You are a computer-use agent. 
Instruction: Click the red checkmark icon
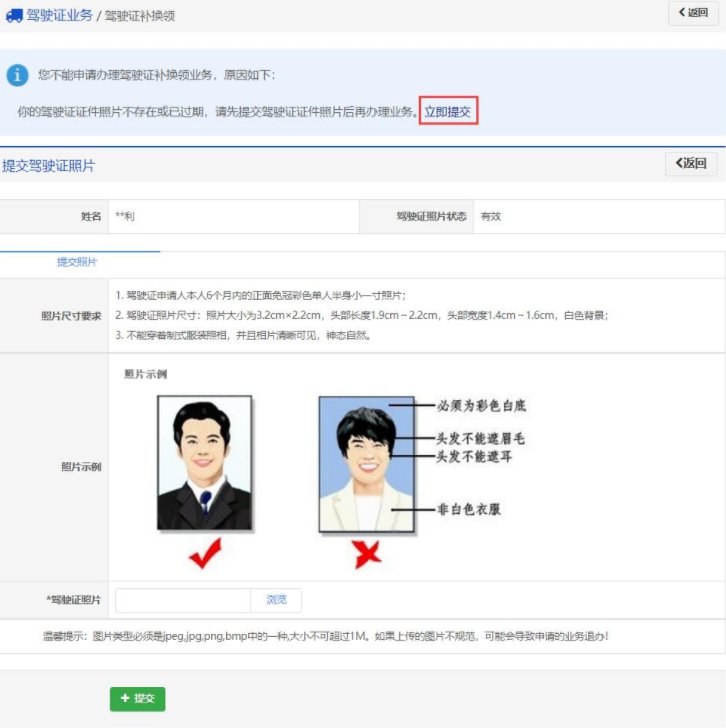click(x=204, y=553)
